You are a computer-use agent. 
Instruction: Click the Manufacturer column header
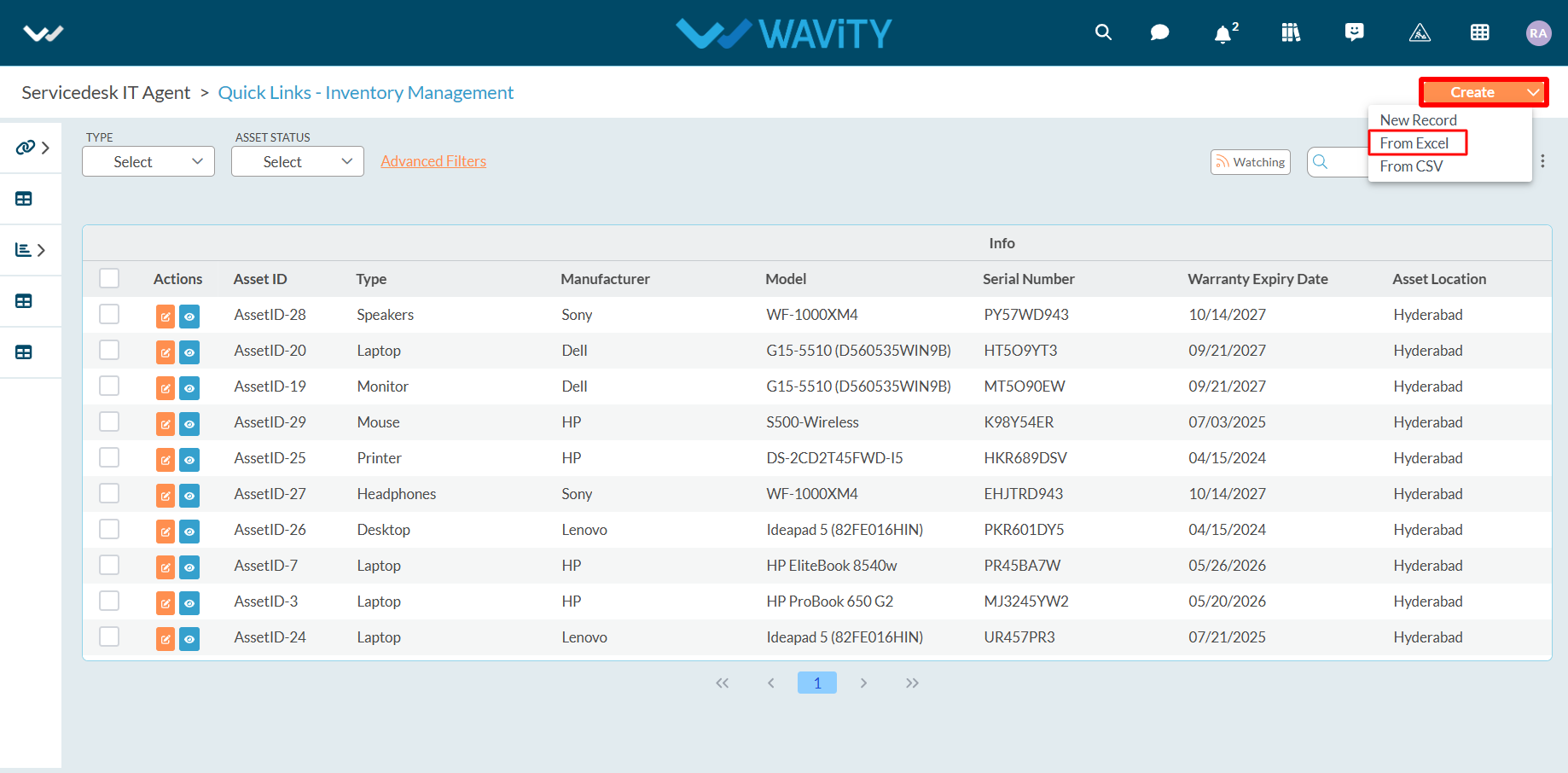[605, 279]
